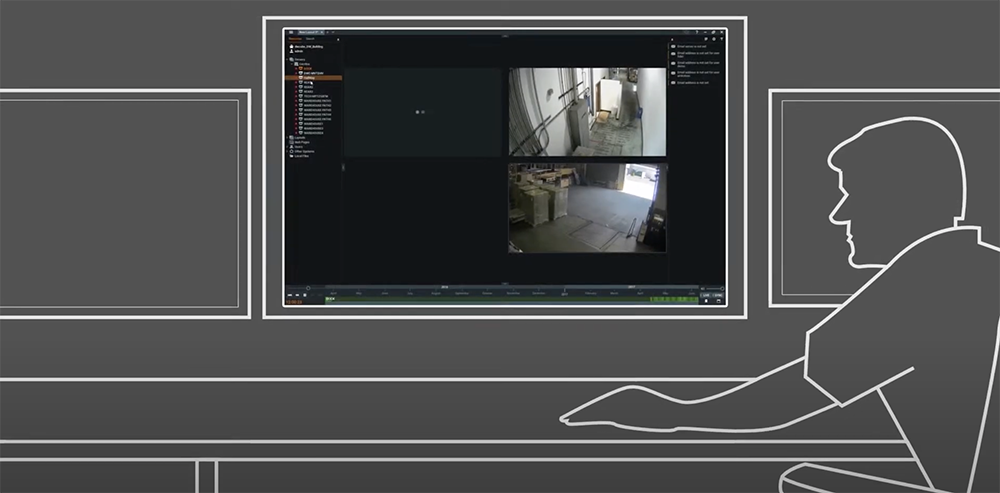Adjust the playback speed slider
1000x493 pixels.
tap(308, 288)
